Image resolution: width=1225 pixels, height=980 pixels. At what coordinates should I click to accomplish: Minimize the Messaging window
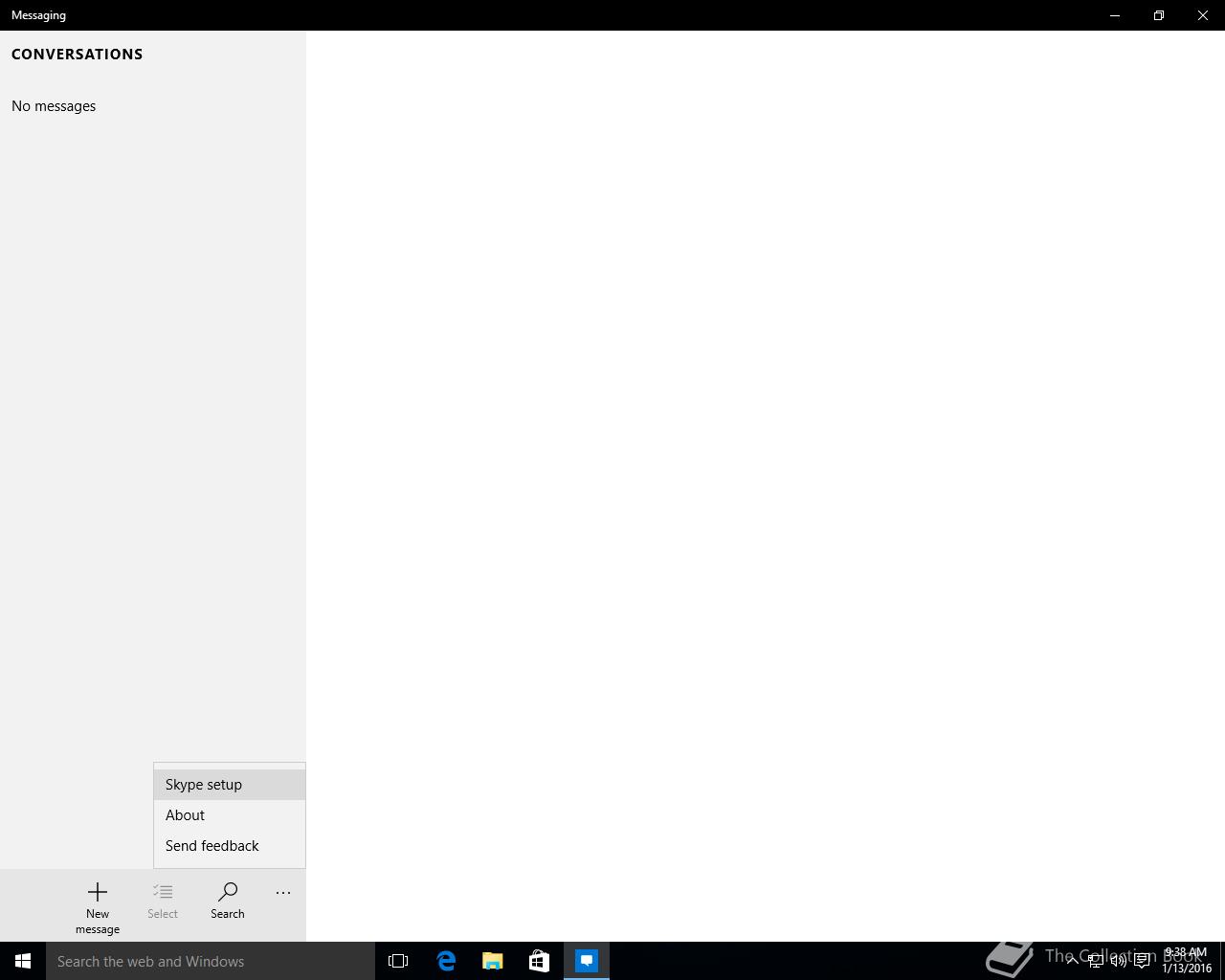(1115, 15)
